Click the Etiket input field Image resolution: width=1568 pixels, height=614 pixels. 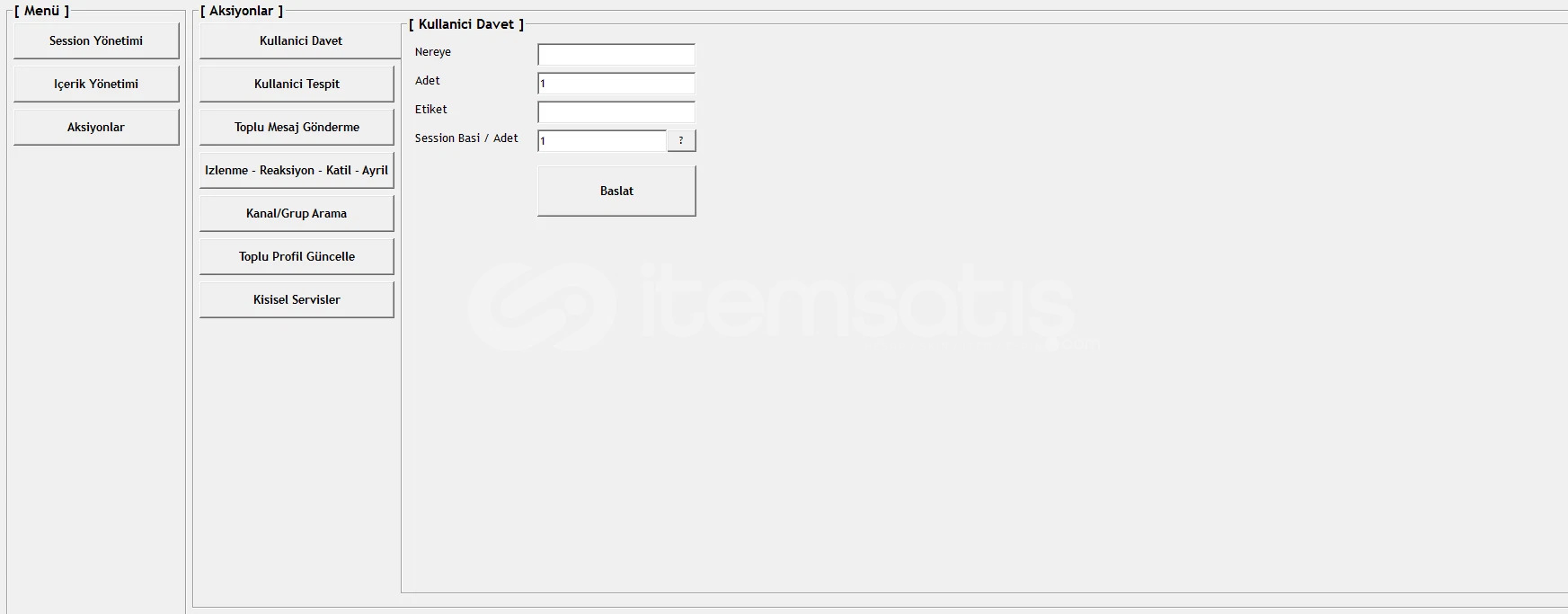coord(616,112)
